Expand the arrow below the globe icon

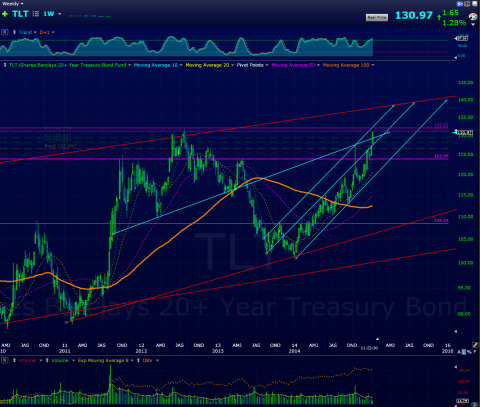point(473,24)
